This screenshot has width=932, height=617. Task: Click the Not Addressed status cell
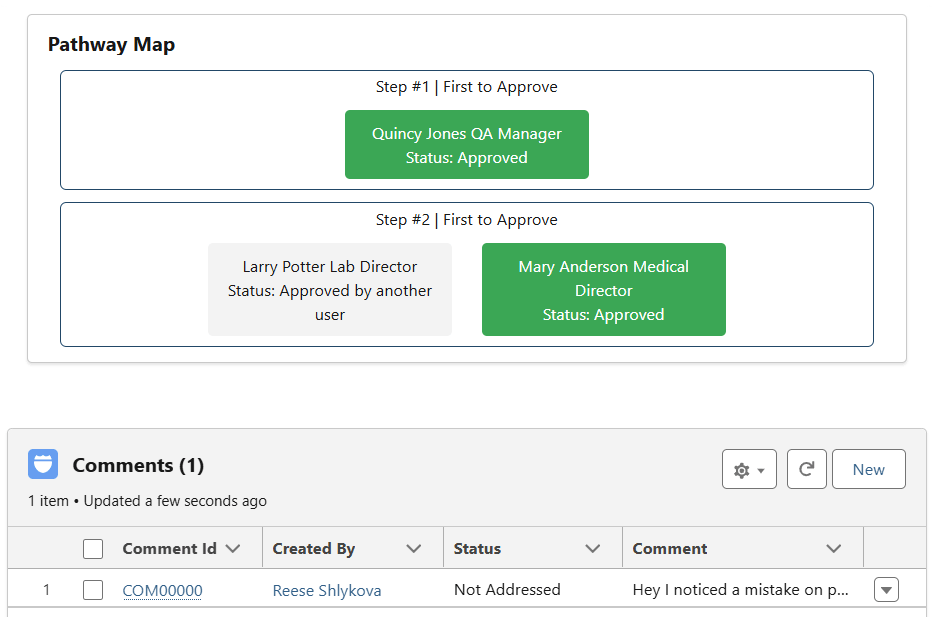point(507,590)
